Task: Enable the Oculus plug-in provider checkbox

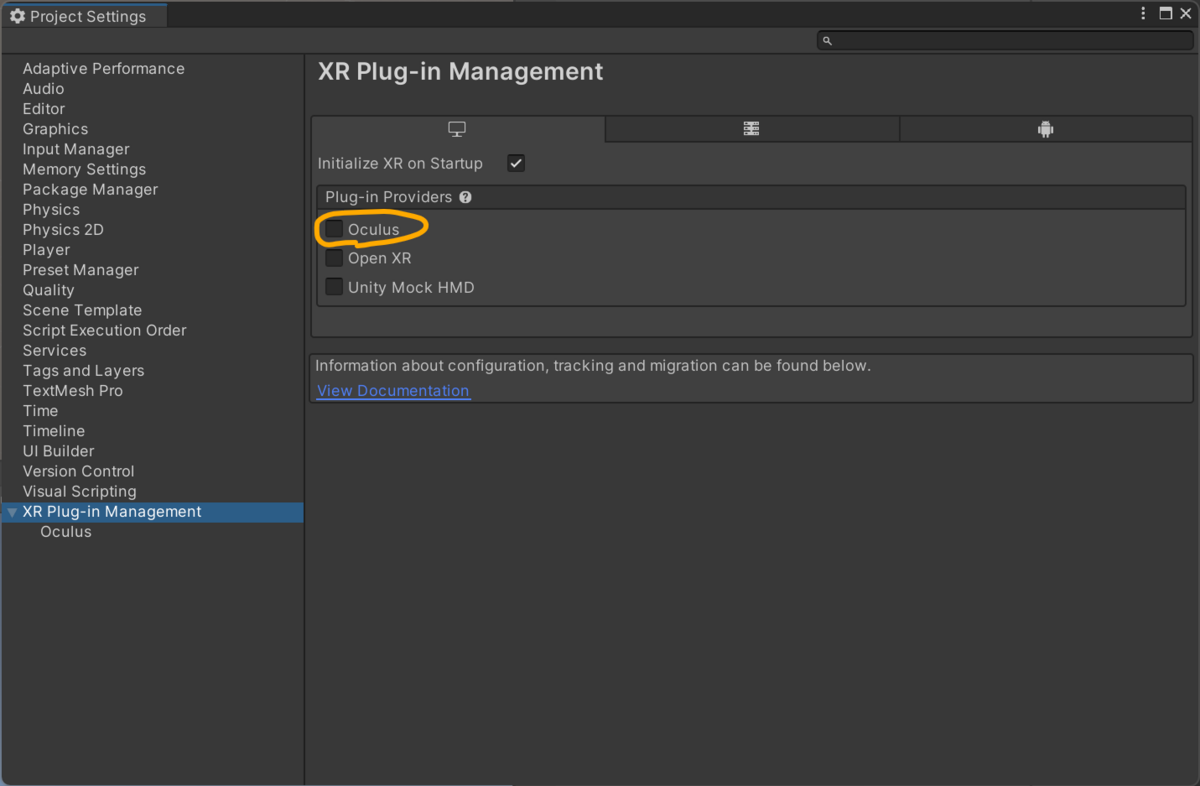Action: (x=334, y=229)
